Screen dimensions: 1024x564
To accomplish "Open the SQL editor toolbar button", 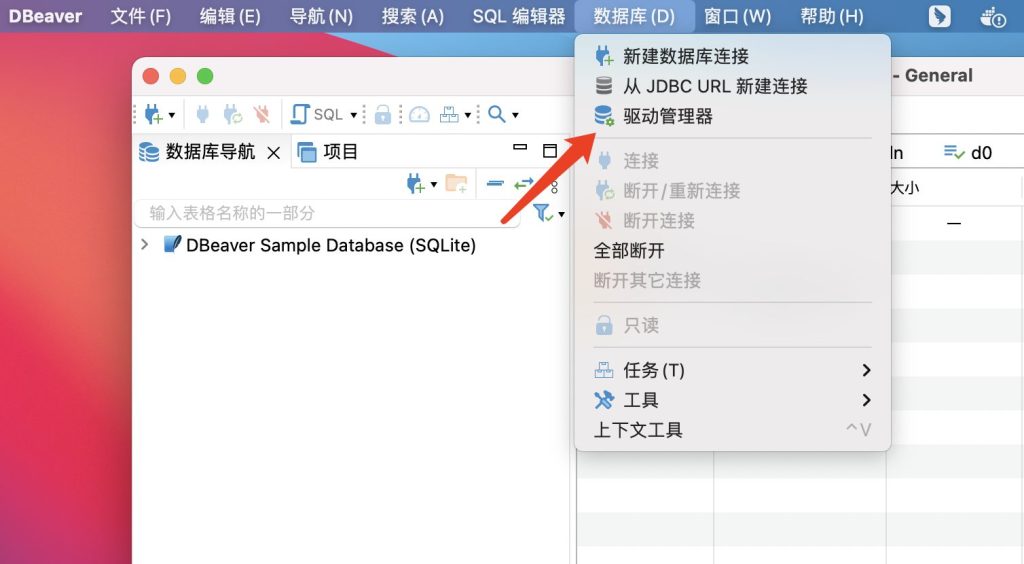I will coord(317,115).
